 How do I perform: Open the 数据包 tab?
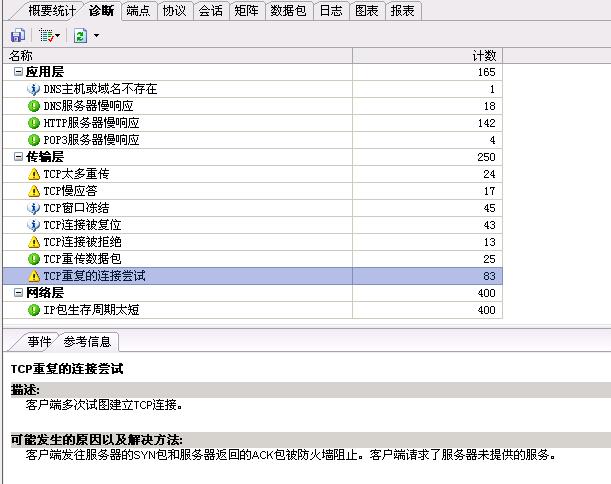pos(288,11)
